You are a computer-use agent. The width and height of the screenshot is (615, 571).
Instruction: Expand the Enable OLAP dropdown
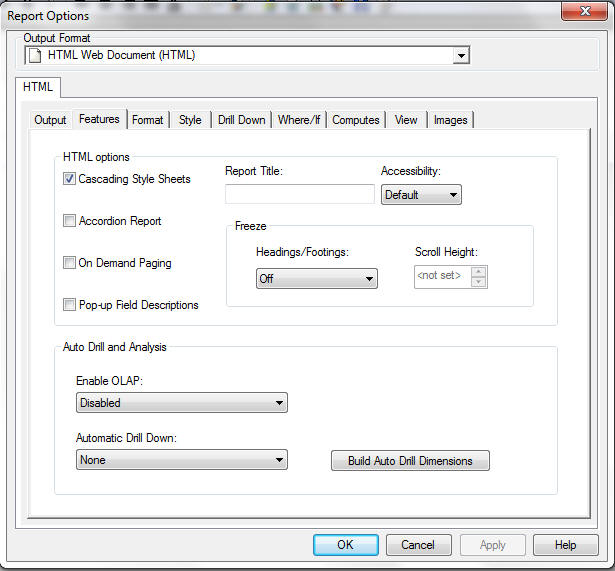[x=182, y=403]
